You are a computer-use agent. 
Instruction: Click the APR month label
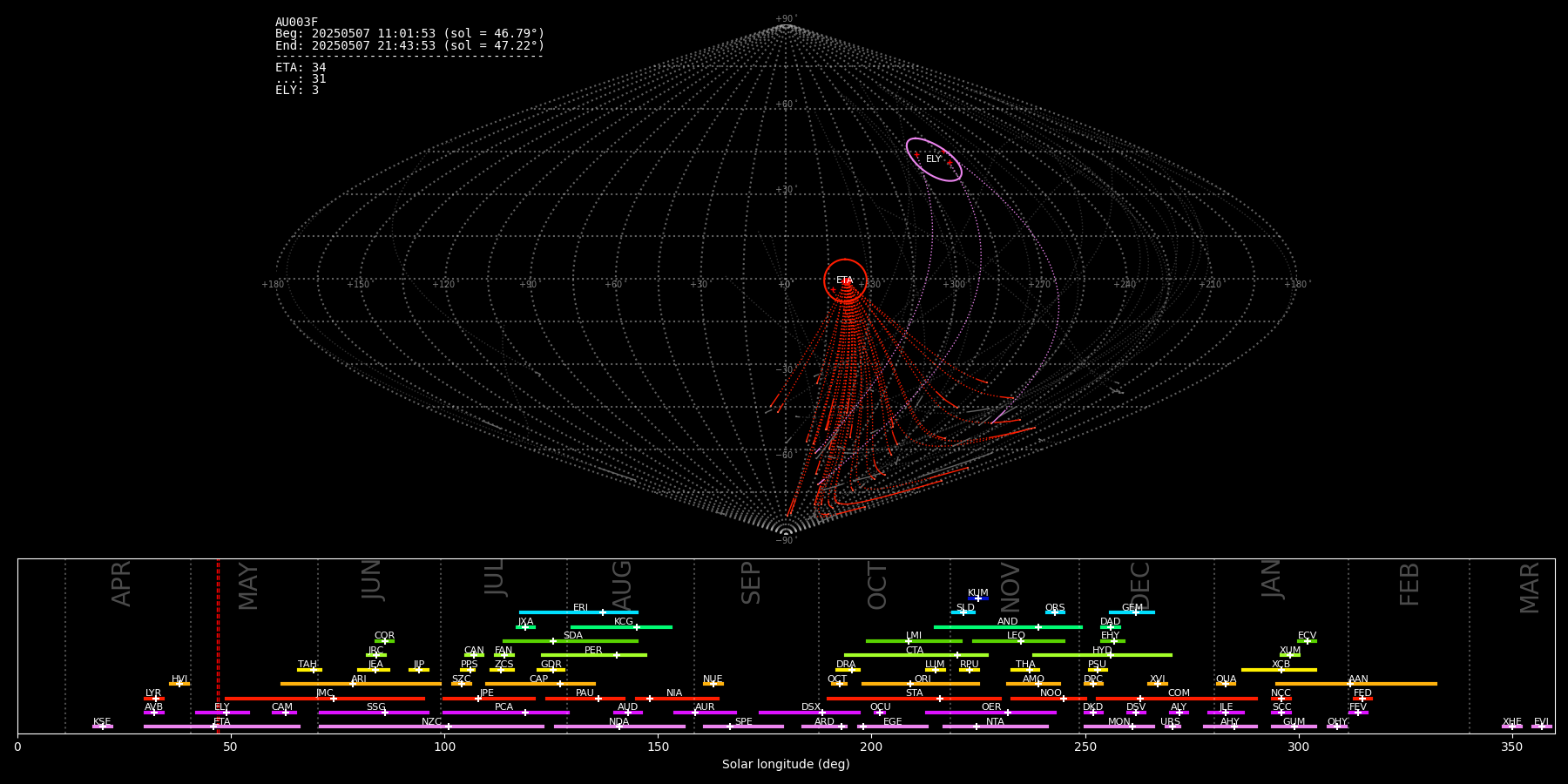tap(122, 584)
